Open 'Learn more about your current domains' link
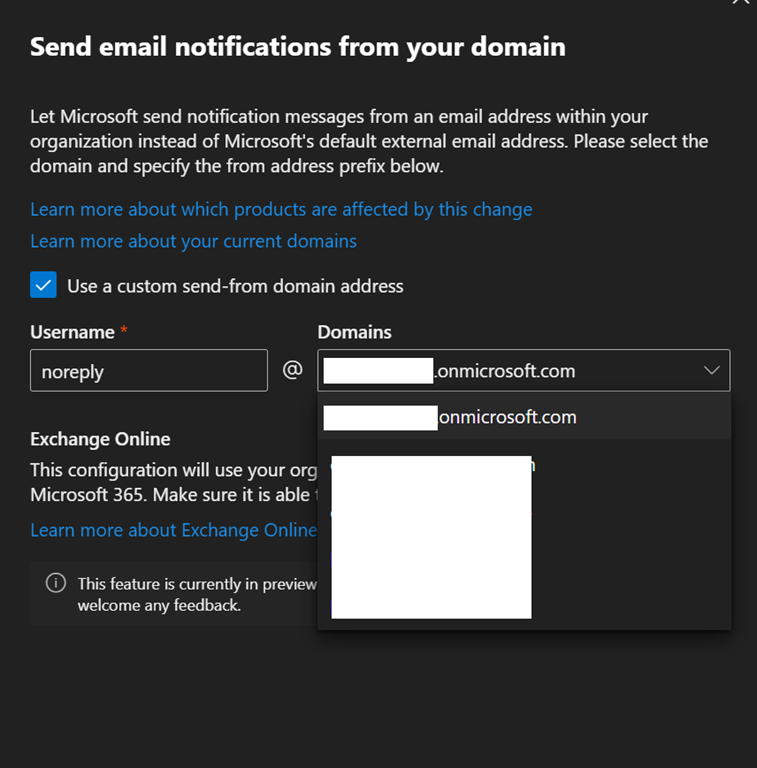The width and height of the screenshot is (757, 768). [x=193, y=241]
